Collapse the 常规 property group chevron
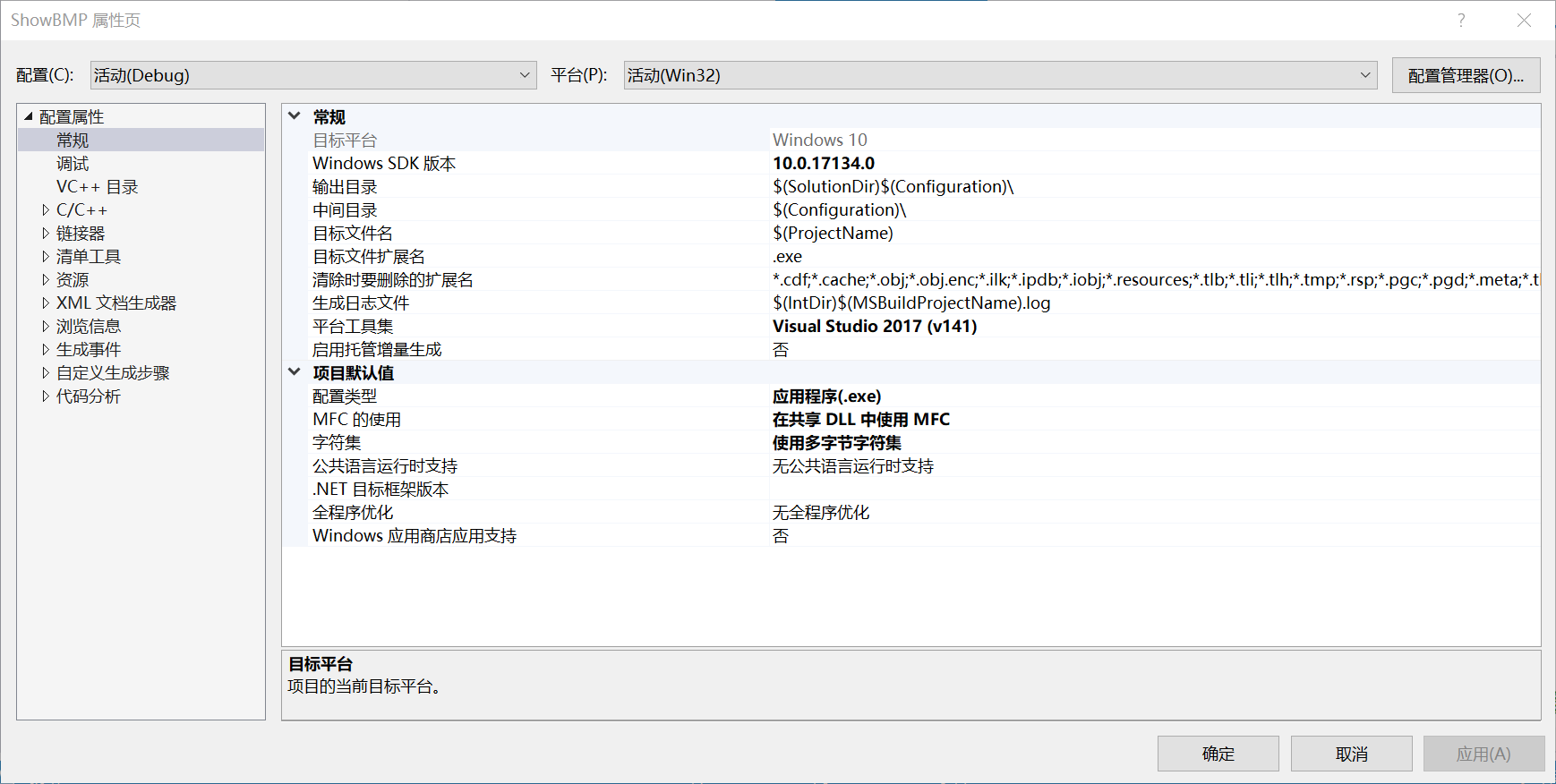The image size is (1556, 784). point(295,115)
